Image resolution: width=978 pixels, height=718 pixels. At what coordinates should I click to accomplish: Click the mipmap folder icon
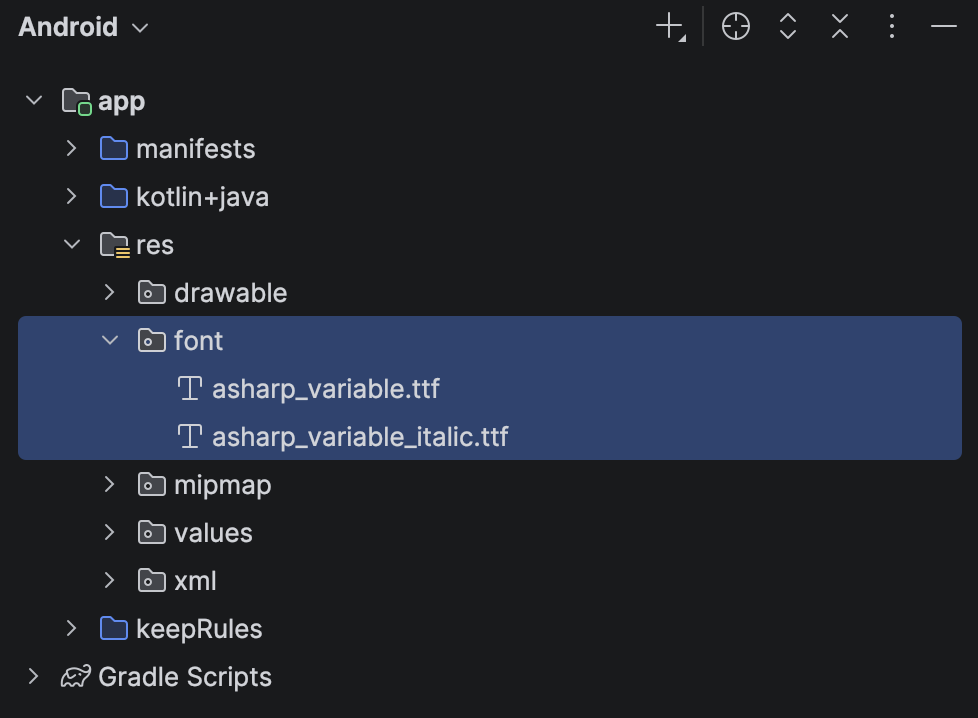tap(152, 485)
